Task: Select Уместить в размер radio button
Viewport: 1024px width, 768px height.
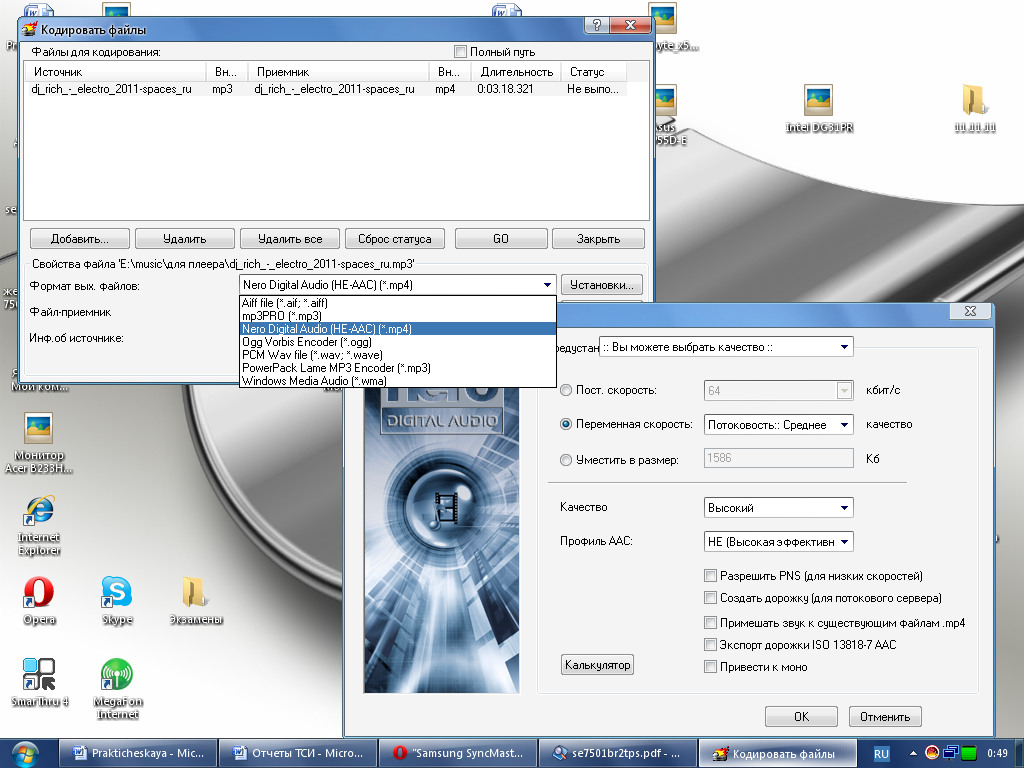Action: (566, 460)
